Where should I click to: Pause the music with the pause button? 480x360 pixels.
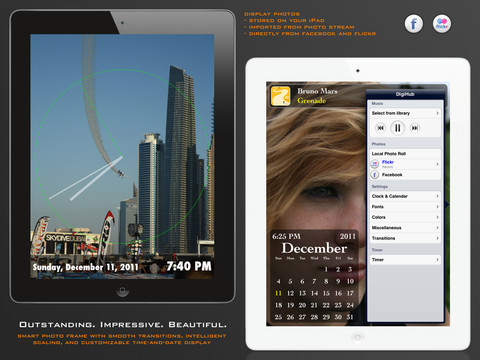(397, 128)
